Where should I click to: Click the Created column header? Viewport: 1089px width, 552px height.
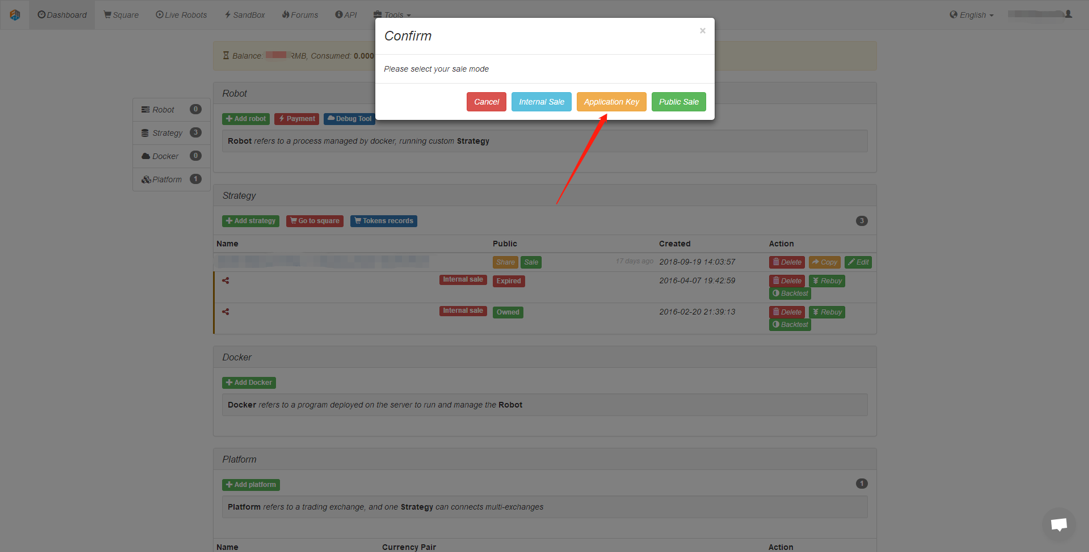[x=674, y=244]
